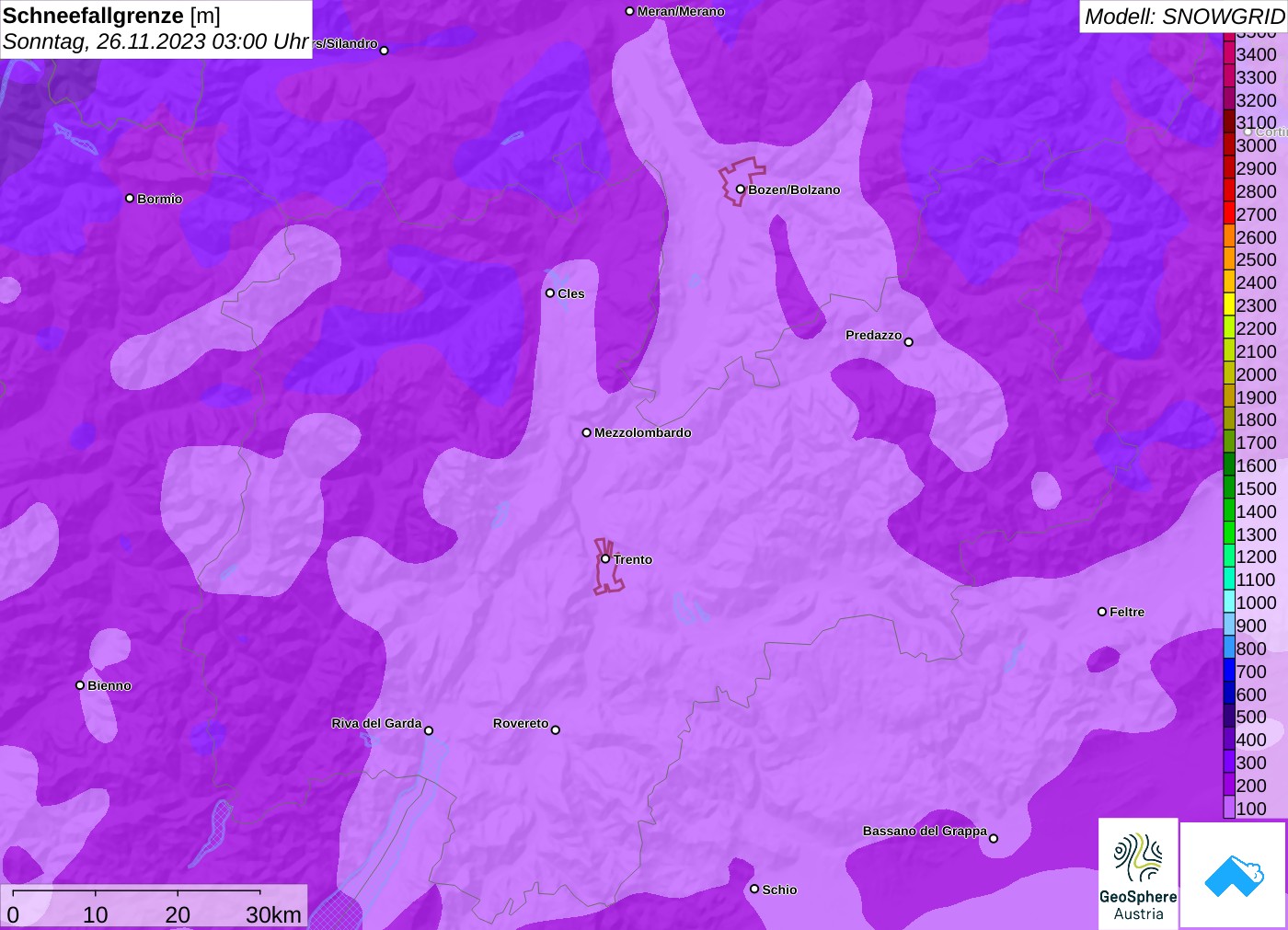Click the Trento city marker
1288x930 pixels.
click(x=605, y=558)
